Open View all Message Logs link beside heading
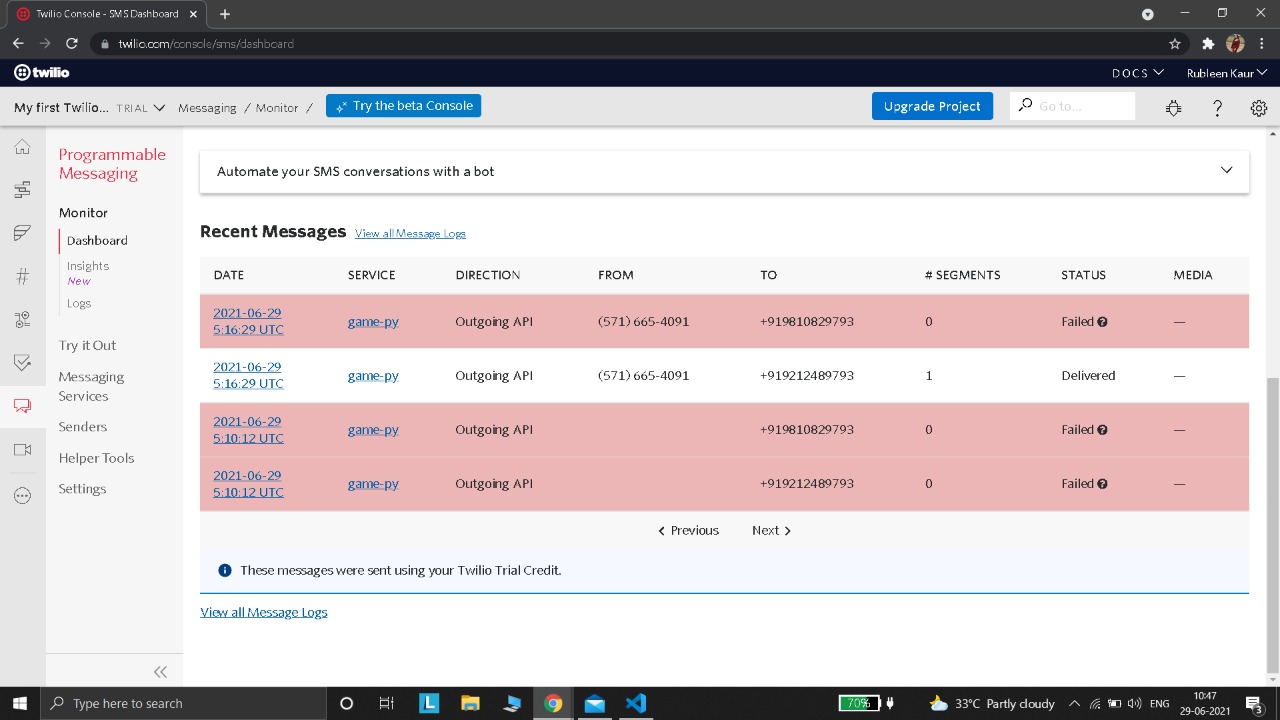Screen dimensions: 1280x720 tap(410, 233)
